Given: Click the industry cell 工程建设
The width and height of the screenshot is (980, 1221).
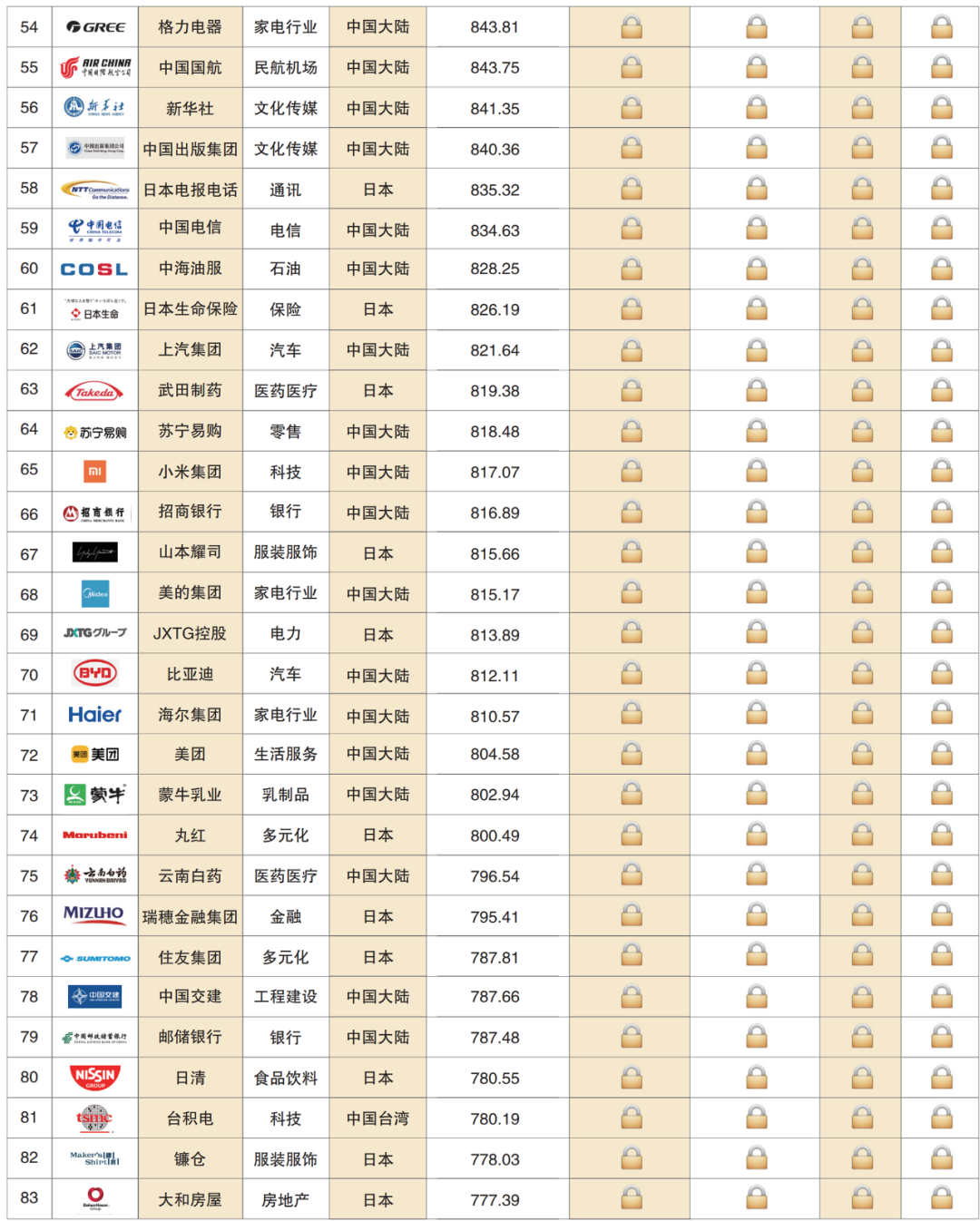Looking at the screenshot, I should 286,997.
